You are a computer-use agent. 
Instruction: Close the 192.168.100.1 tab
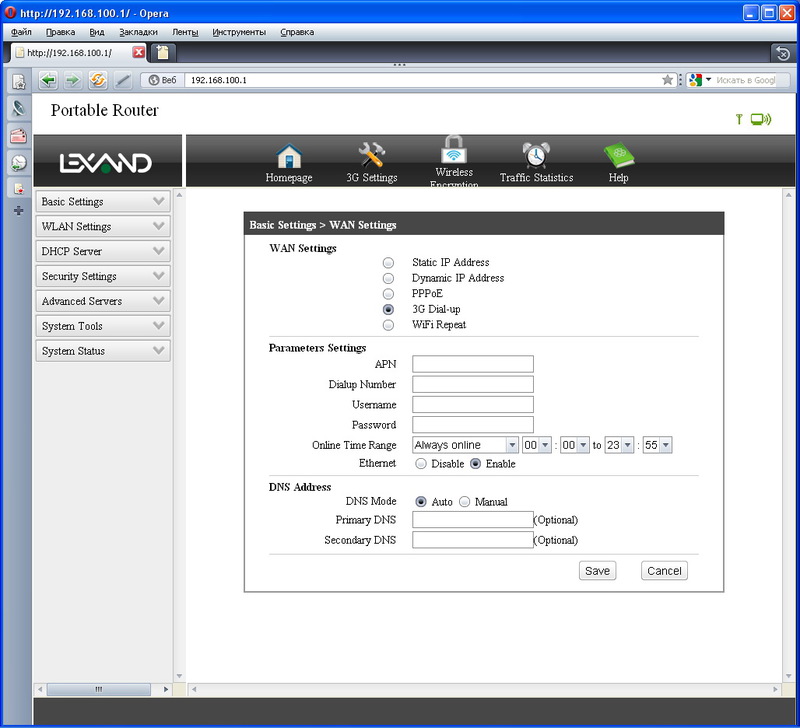click(x=138, y=52)
